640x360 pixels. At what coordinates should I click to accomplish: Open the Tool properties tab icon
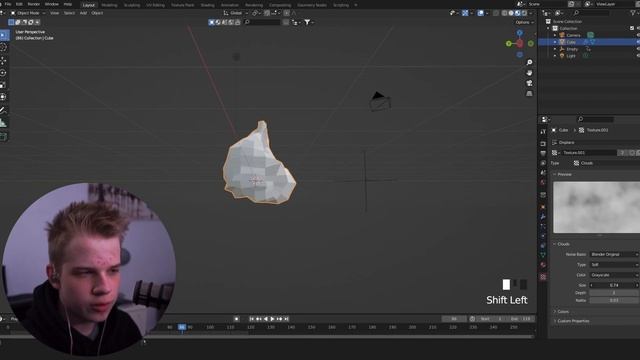click(x=543, y=132)
